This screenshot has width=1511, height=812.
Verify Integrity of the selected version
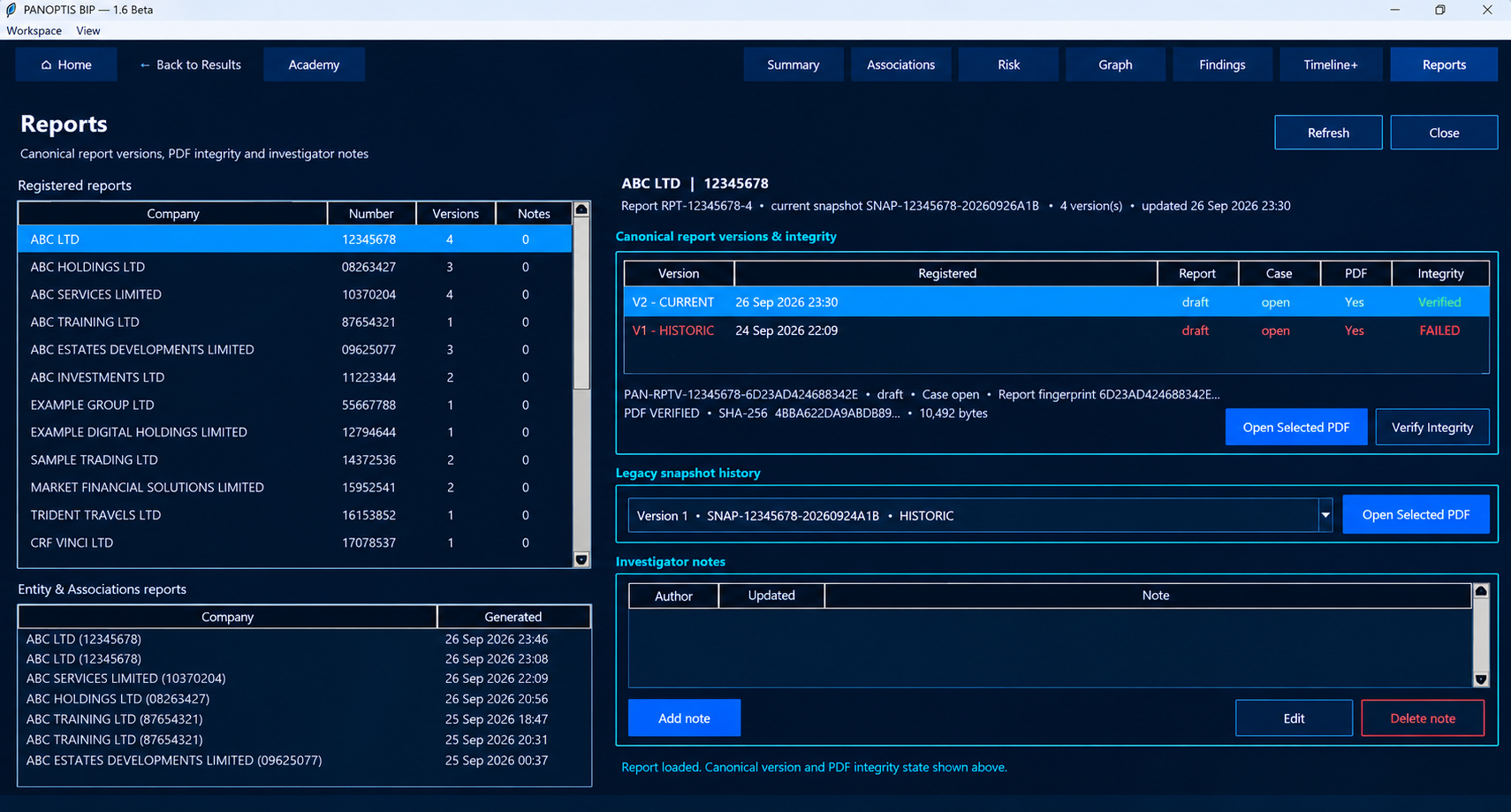(x=1432, y=427)
